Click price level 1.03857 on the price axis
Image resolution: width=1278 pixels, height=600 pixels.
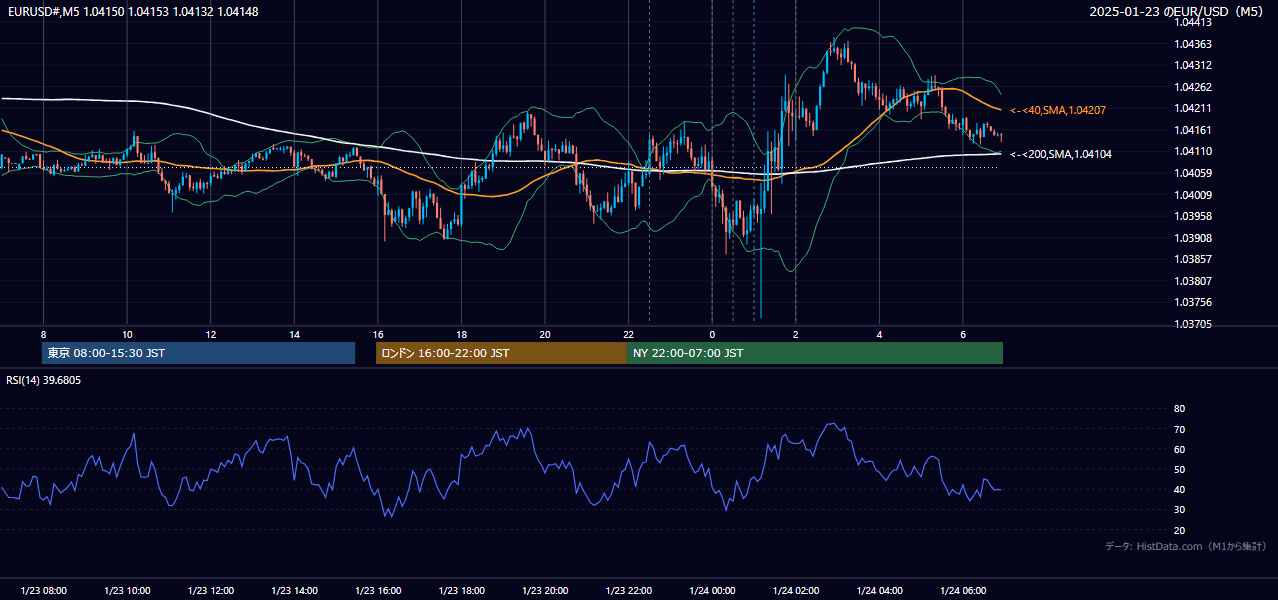[1192, 259]
